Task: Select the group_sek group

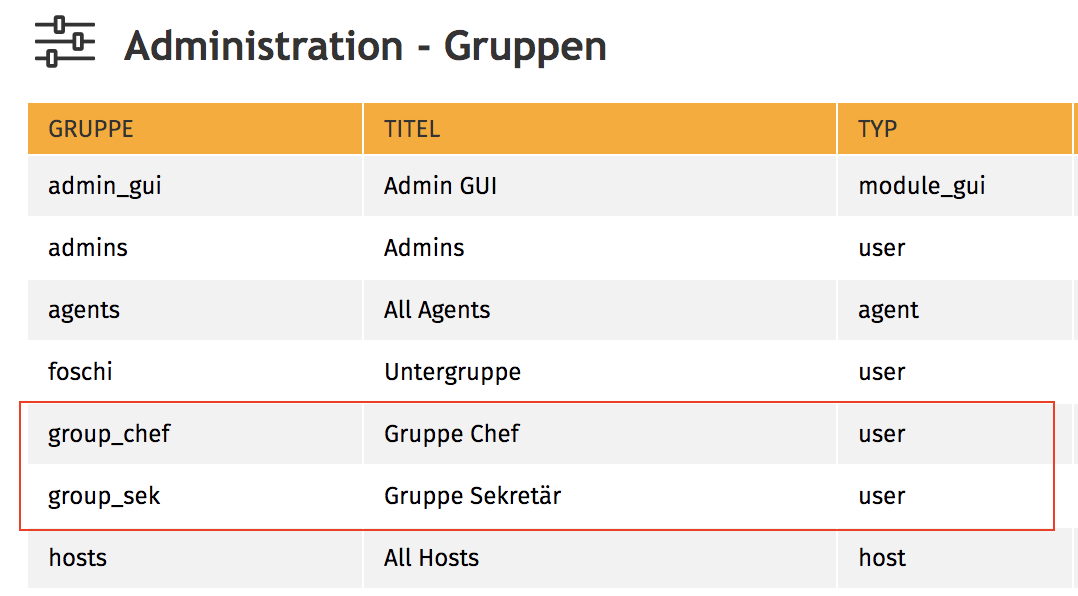Action: click(x=104, y=496)
